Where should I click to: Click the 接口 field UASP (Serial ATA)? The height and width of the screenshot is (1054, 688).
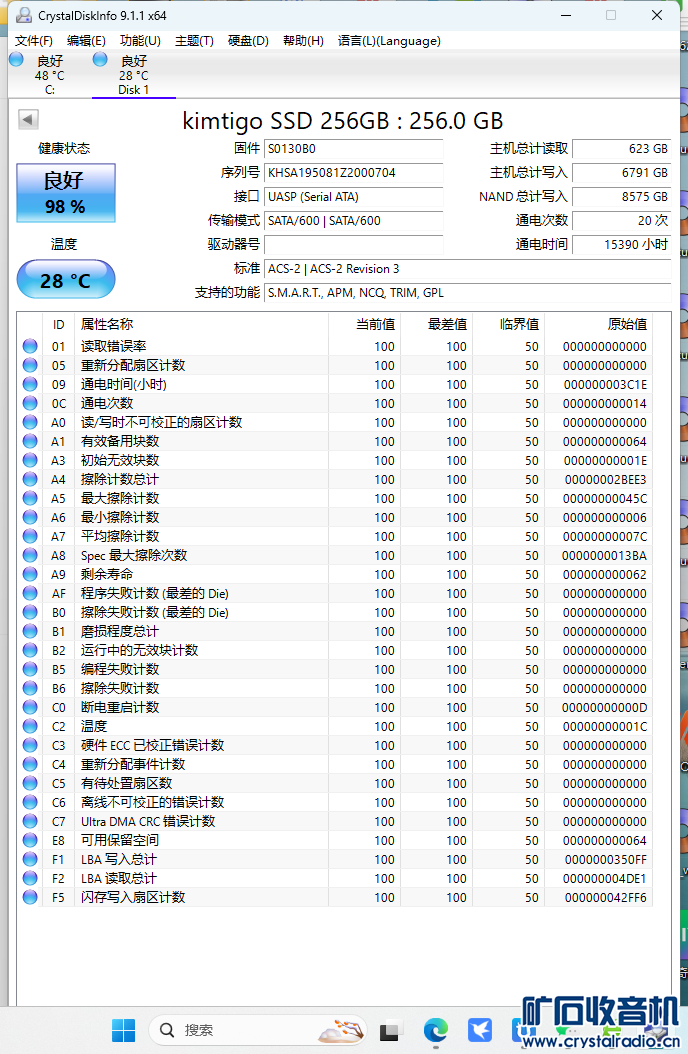pos(353,197)
